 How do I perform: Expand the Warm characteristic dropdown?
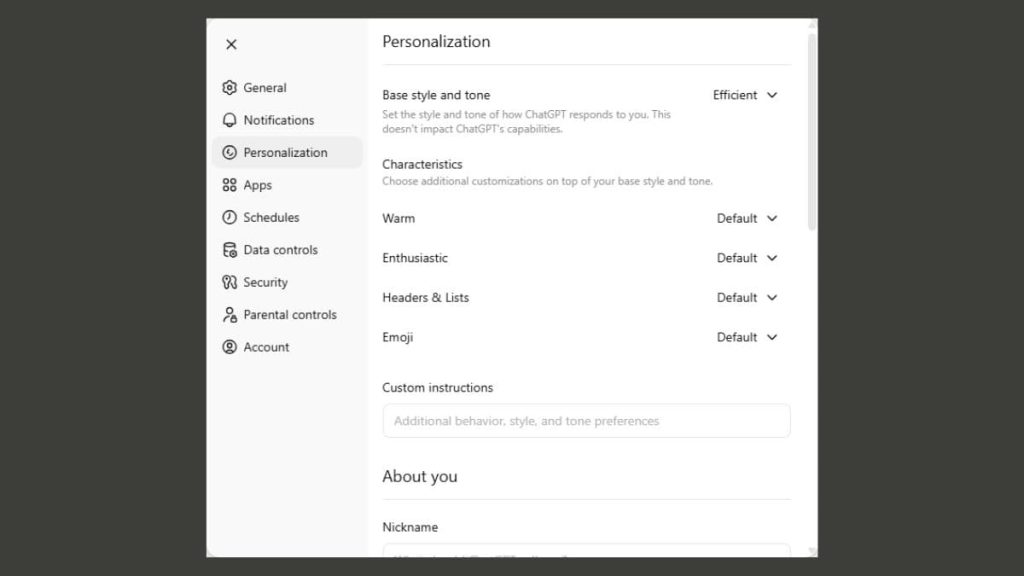(x=747, y=218)
